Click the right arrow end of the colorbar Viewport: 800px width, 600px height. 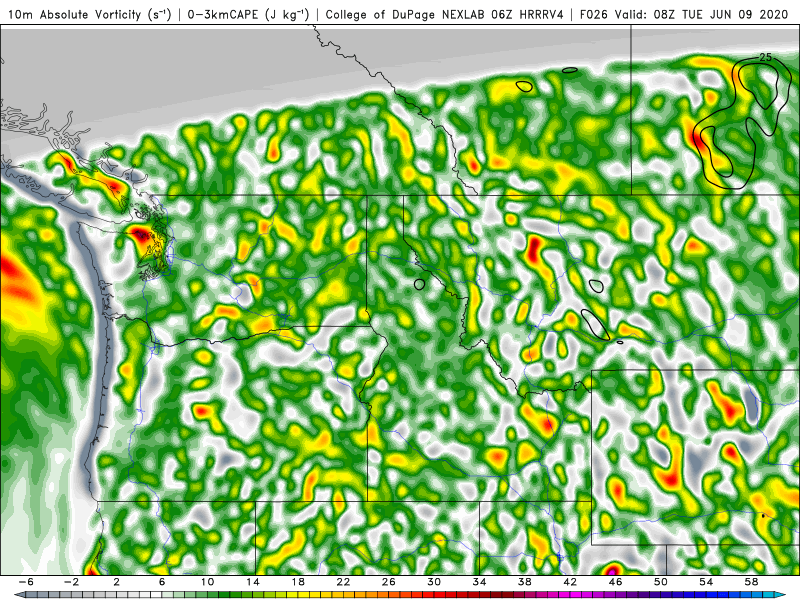[x=781, y=595]
